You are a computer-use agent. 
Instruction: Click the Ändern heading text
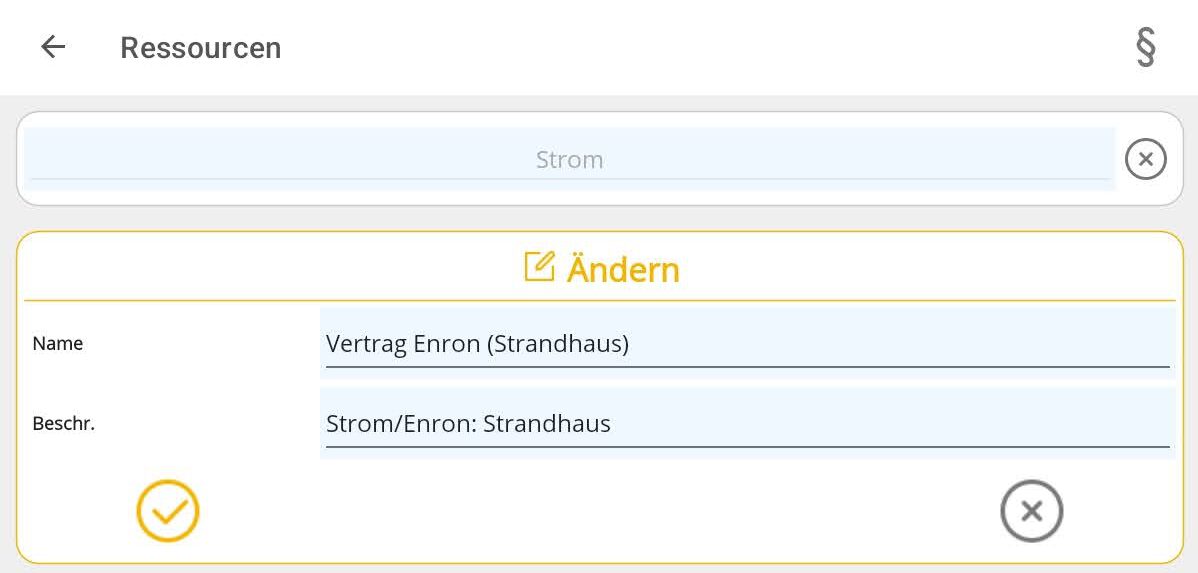[623, 270]
